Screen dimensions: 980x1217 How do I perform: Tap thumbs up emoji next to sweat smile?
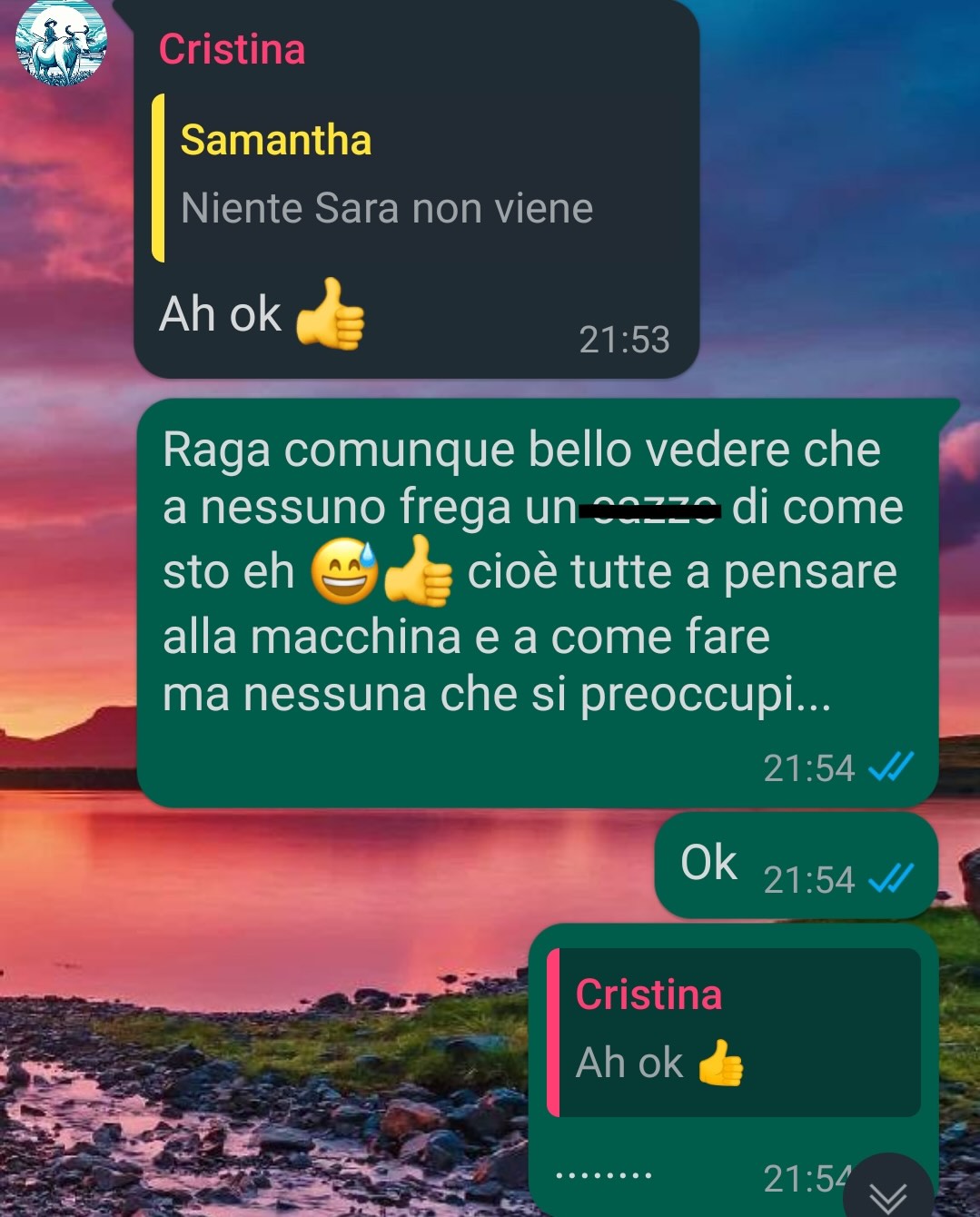418,572
